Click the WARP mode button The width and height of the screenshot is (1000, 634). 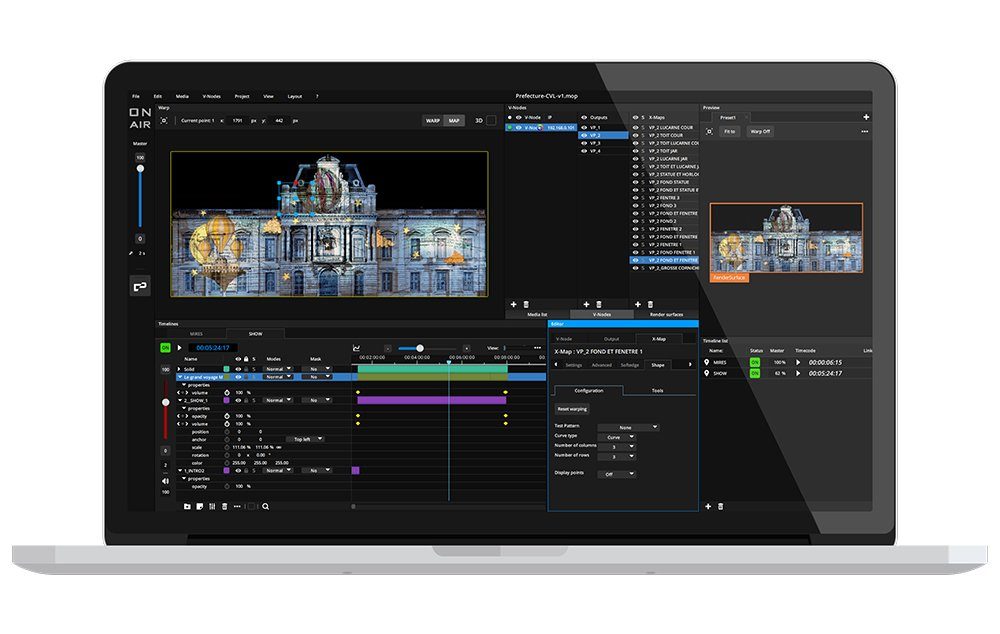coord(433,121)
